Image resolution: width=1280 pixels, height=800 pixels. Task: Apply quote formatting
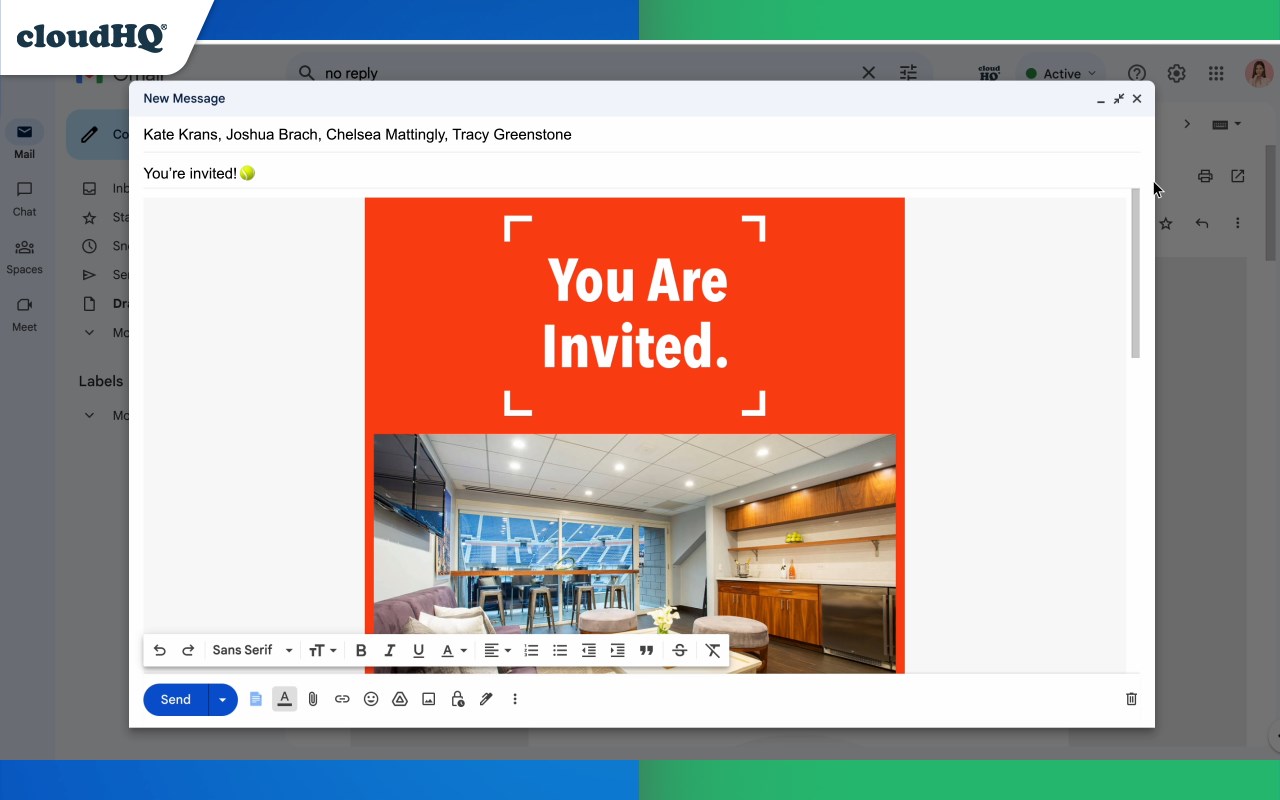coord(646,651)
